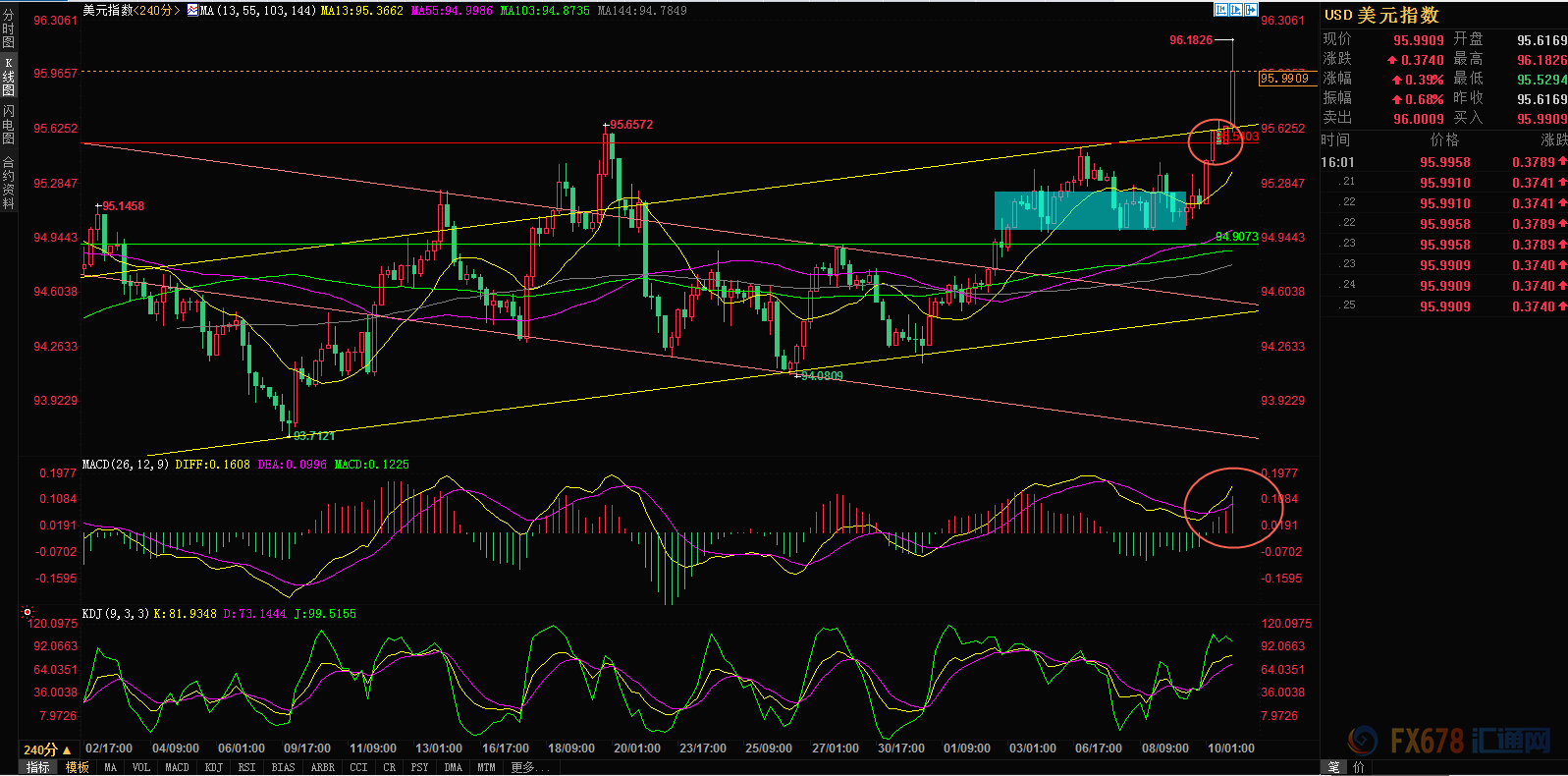1568x776 pixels.
Task: Click the MA(13,55,103,144) parameter label
Action: tap(257, 11)
